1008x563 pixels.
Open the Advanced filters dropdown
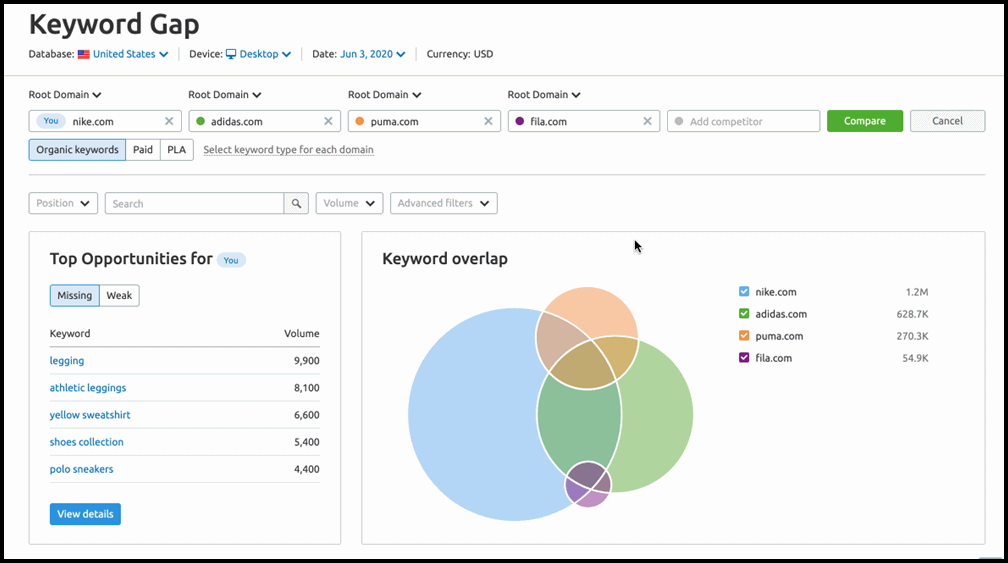point(444,203)
